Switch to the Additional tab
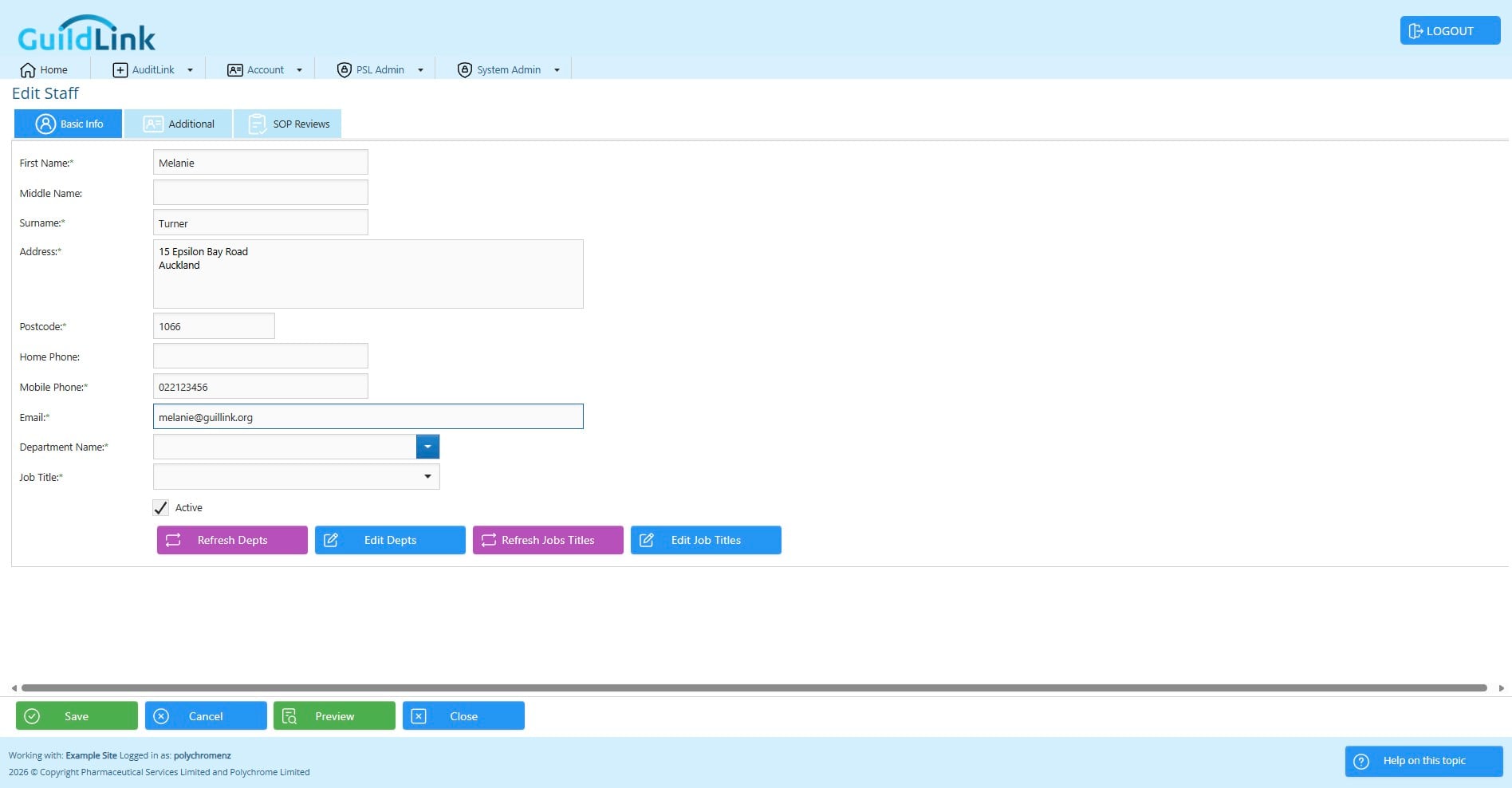 click(179, 124)
